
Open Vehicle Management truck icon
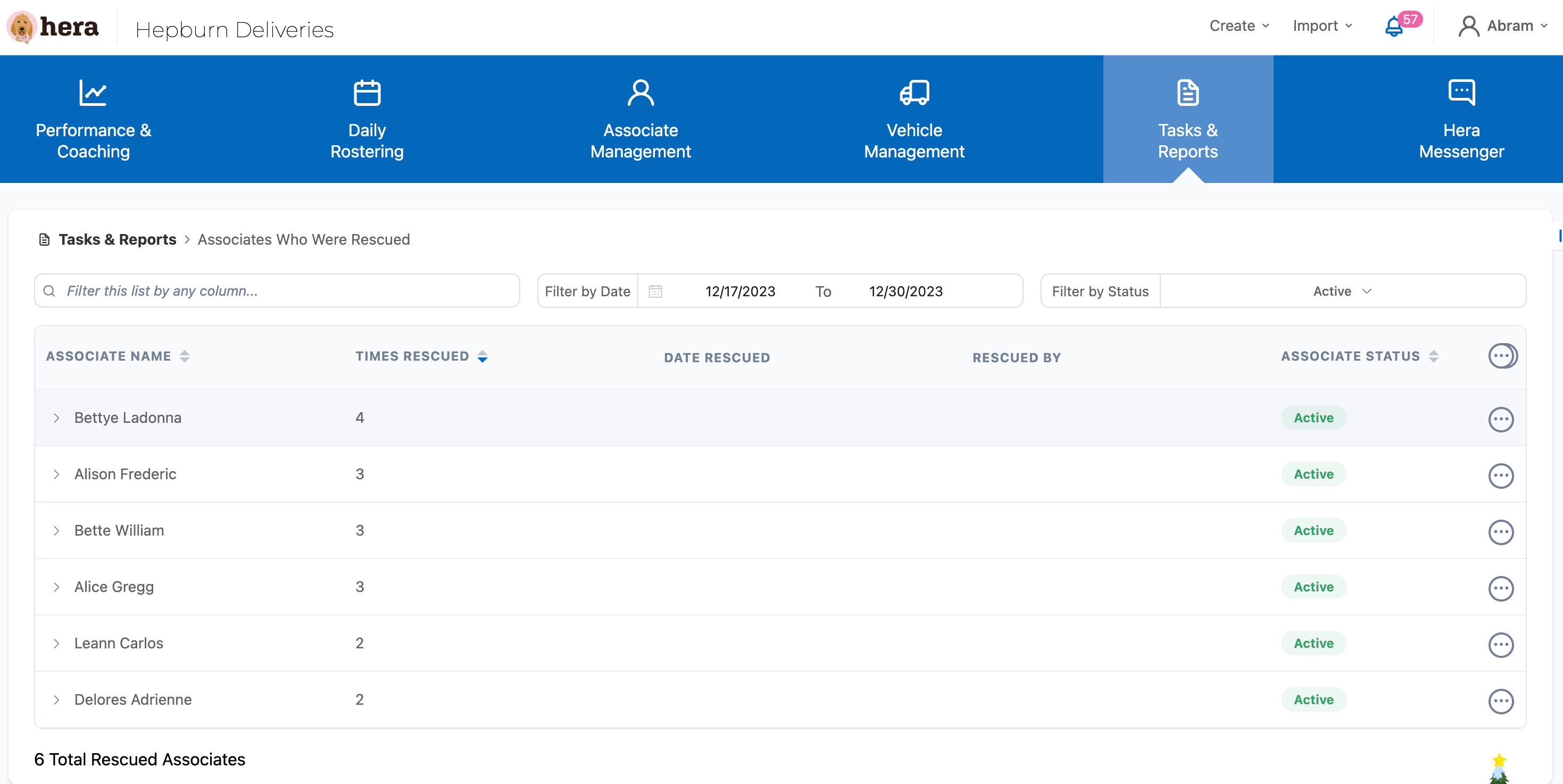pyautogui.click(x=914, y=93)
